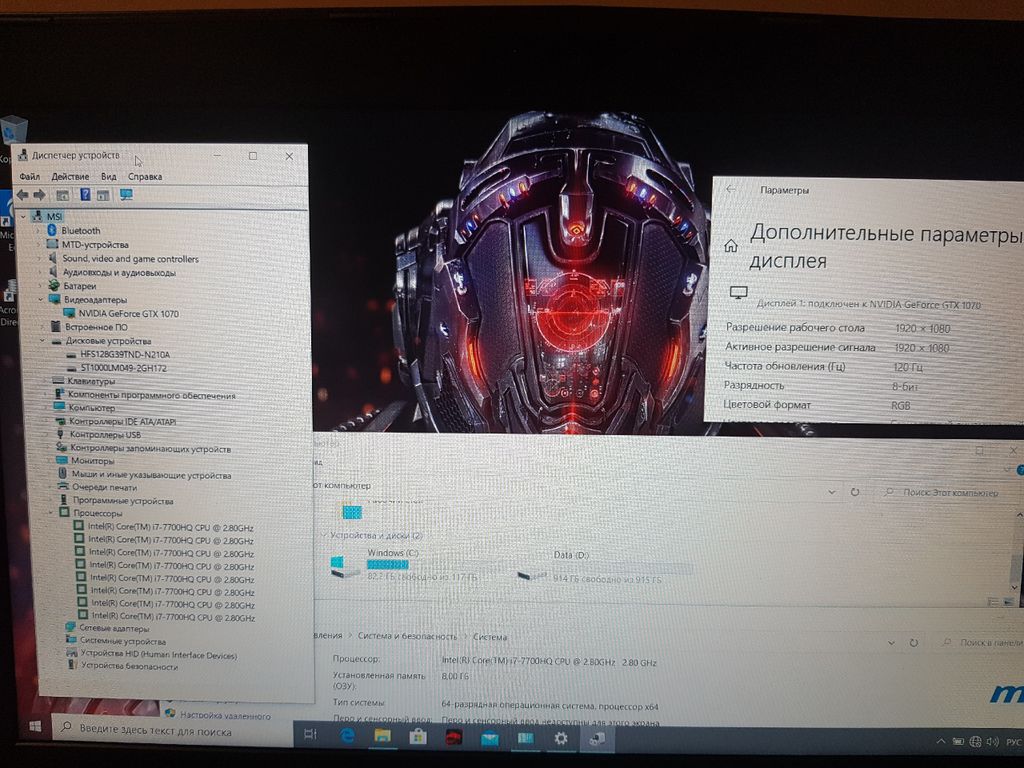Screen dimensions: 1024x768
Task: Click the Back arrow in Device Manager toolbar
Action: pyautogui.click(x=22, y=195)
